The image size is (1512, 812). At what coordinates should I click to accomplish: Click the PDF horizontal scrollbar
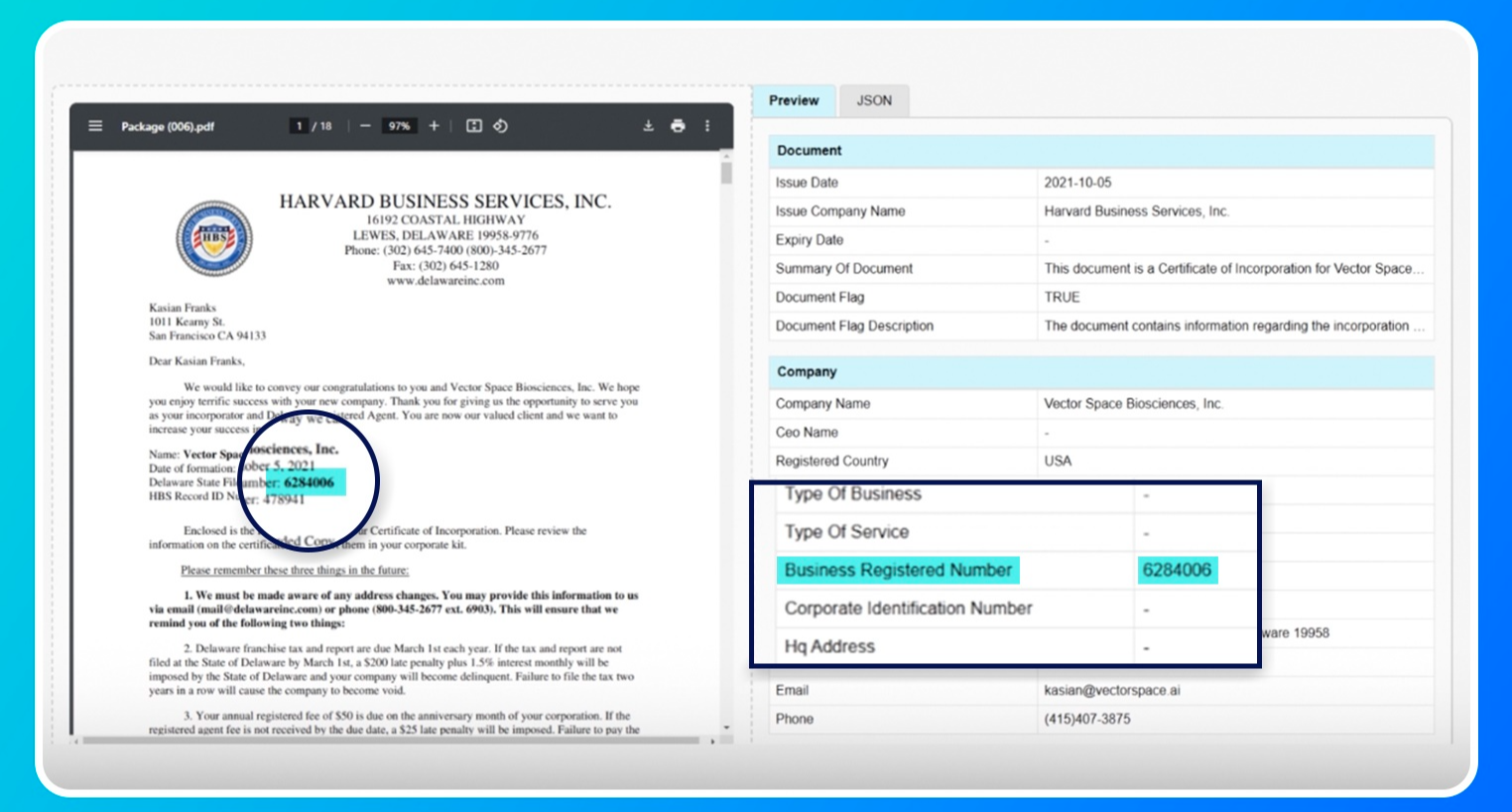pyautogui.click(x=392, y=741)
